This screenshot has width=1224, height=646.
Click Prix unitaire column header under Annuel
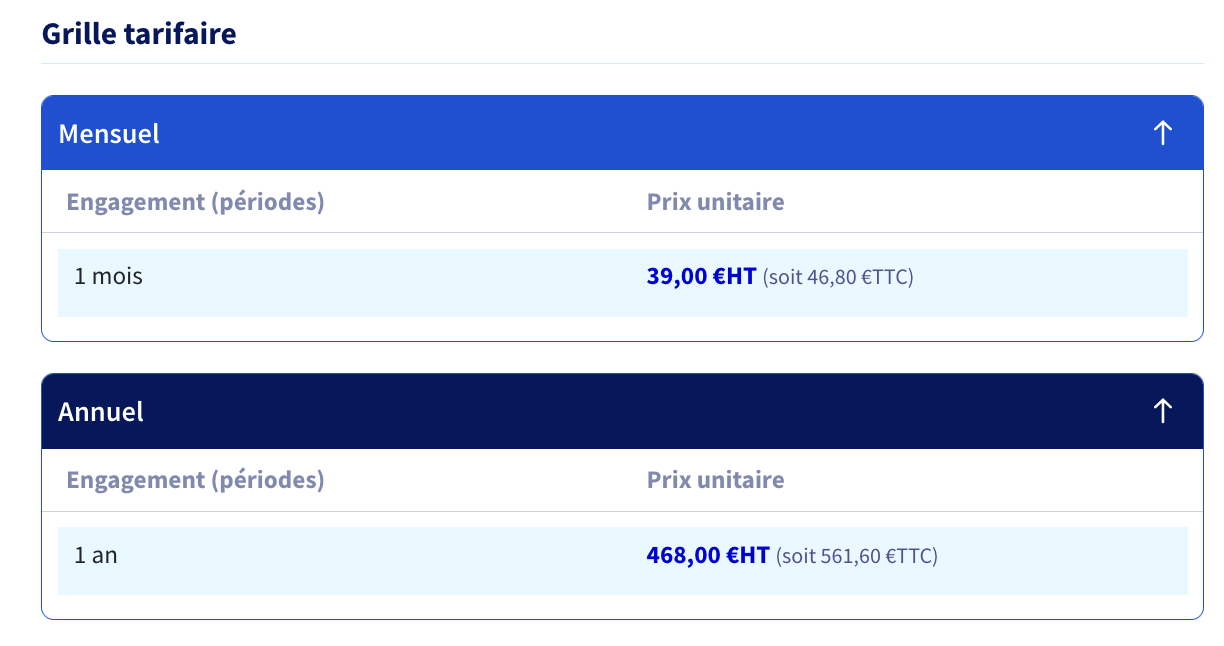(x=715, y=480)
